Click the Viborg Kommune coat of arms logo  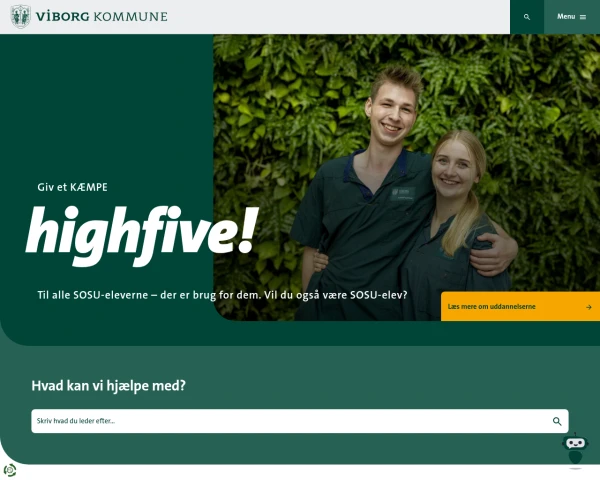[x=20, y=16]
